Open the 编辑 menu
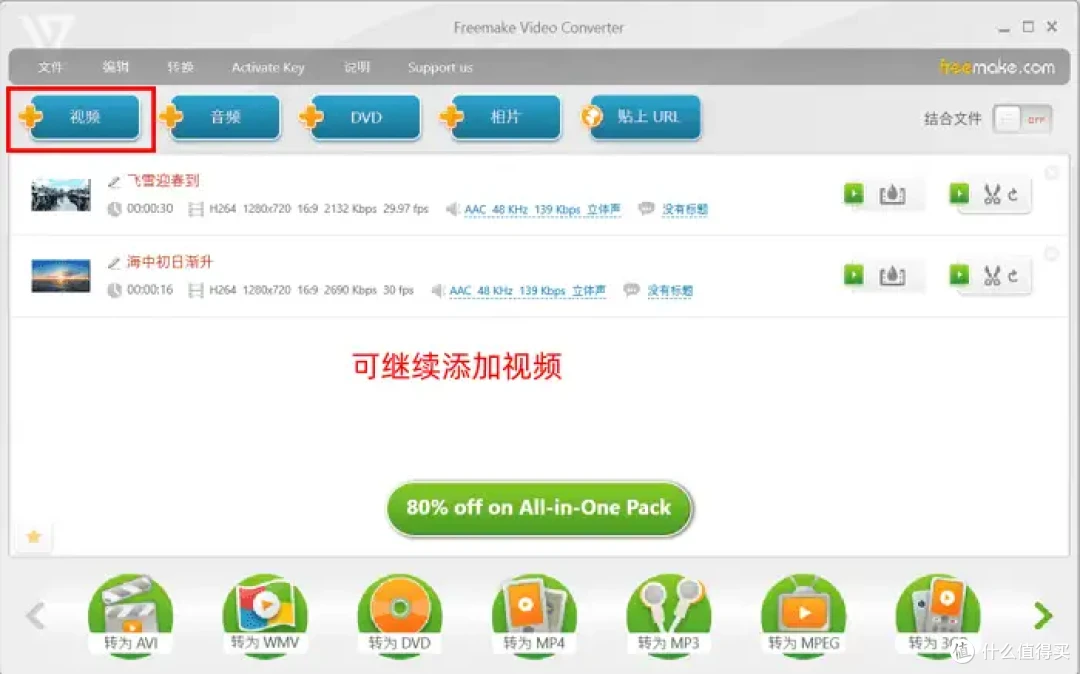 click(x=115, y=67)
